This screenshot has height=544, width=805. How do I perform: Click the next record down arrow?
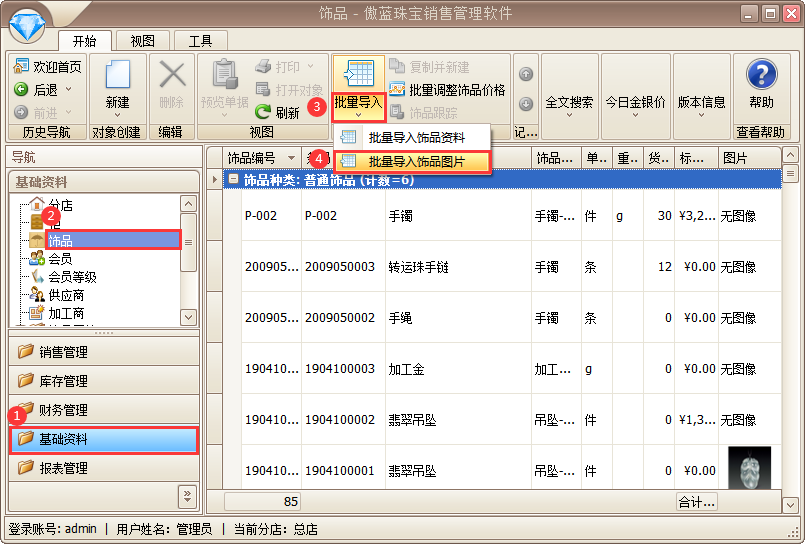(x=526, y=104)
